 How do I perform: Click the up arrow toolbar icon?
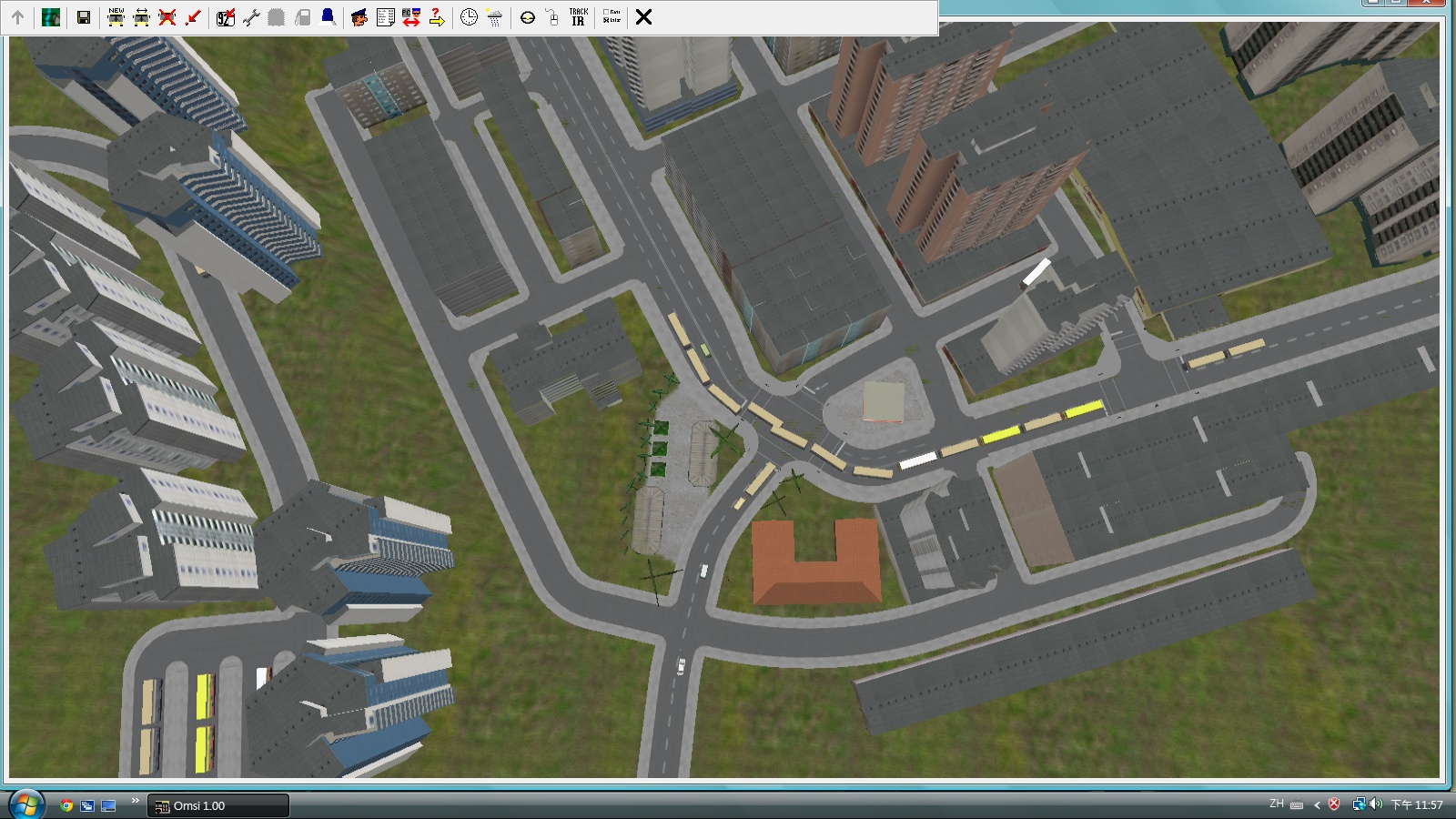(18, 17)
